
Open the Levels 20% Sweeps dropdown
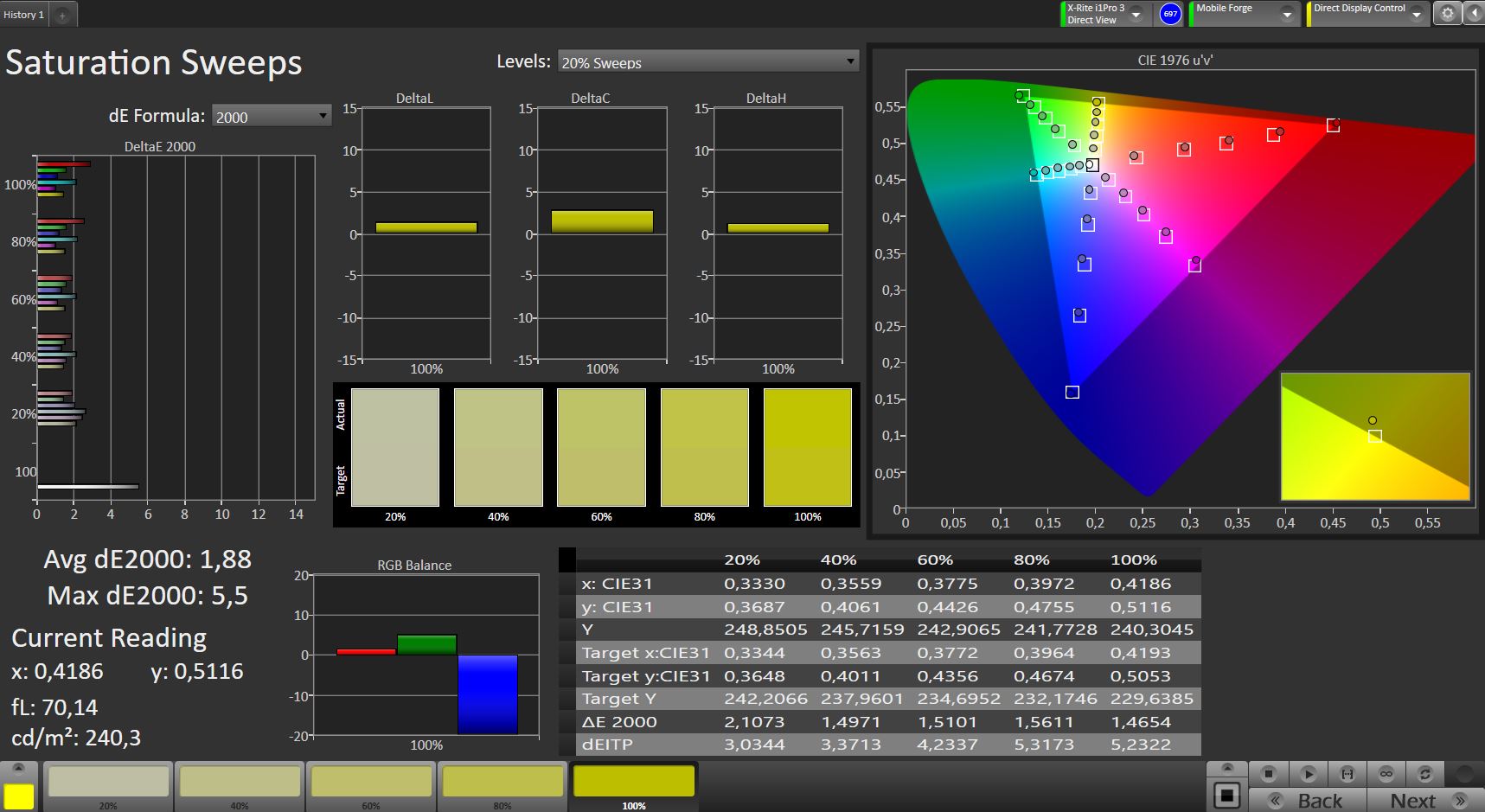[707, 62]
